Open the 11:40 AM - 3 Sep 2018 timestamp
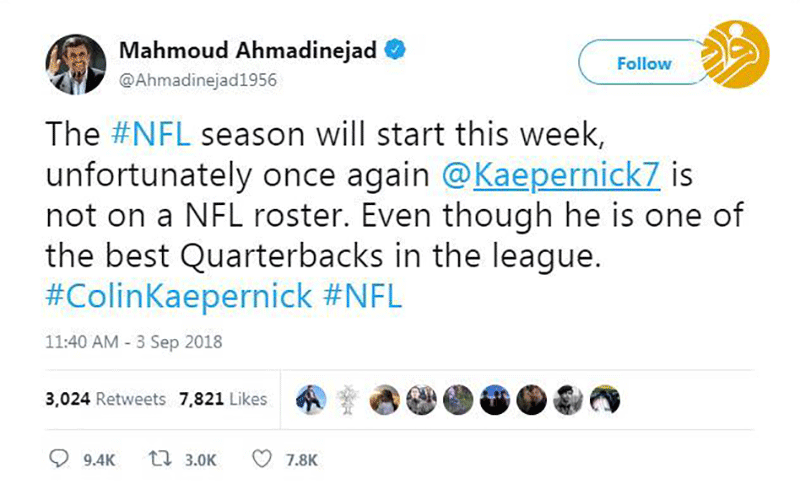 point(134,342)
